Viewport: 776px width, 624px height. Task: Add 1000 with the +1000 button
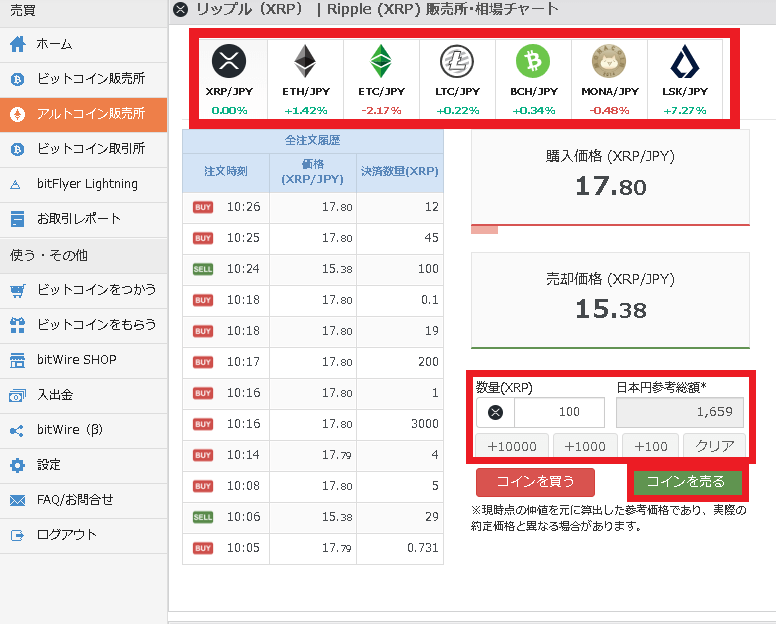click(585, 446)
